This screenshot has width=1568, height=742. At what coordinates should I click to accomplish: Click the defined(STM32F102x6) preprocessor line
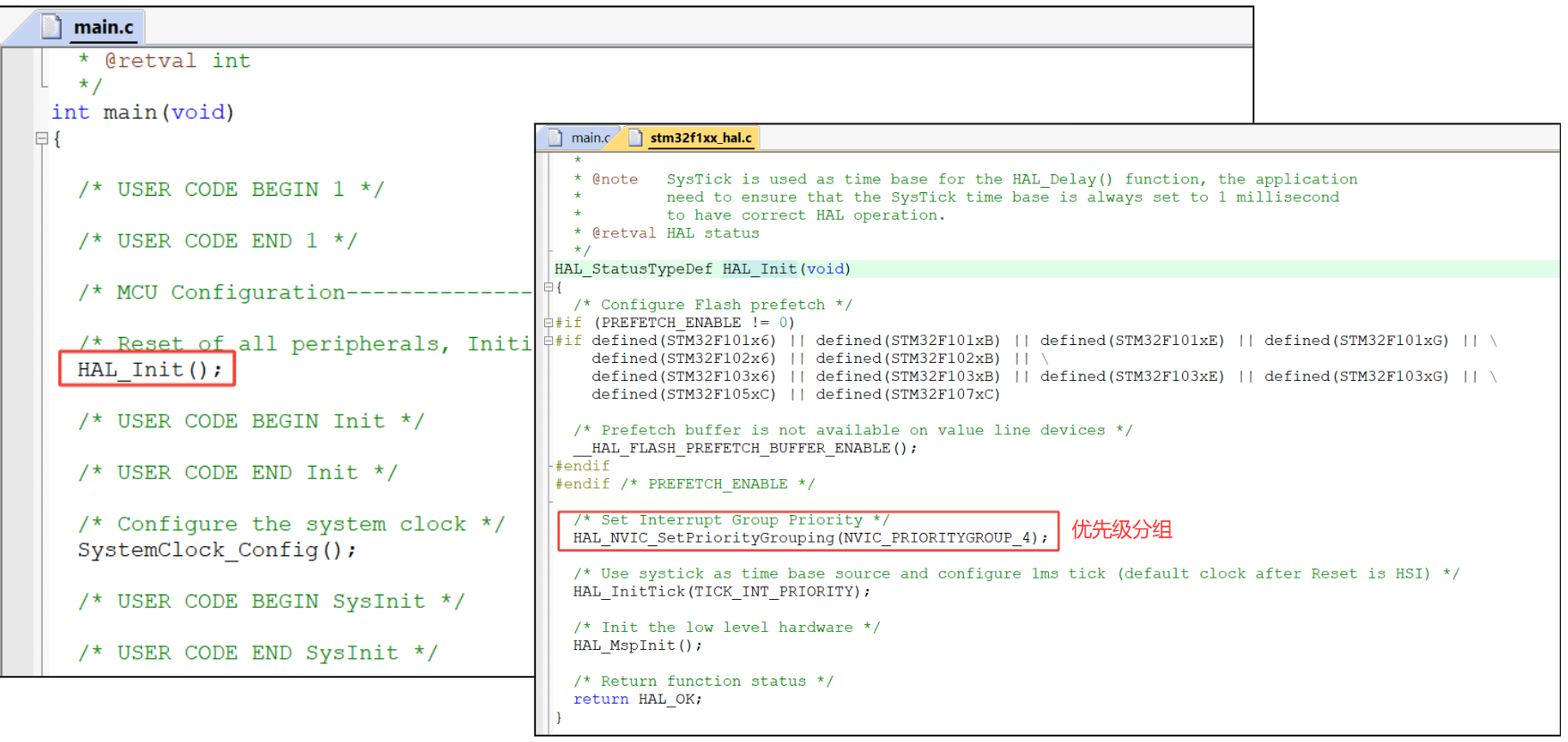tap(819, 358)
